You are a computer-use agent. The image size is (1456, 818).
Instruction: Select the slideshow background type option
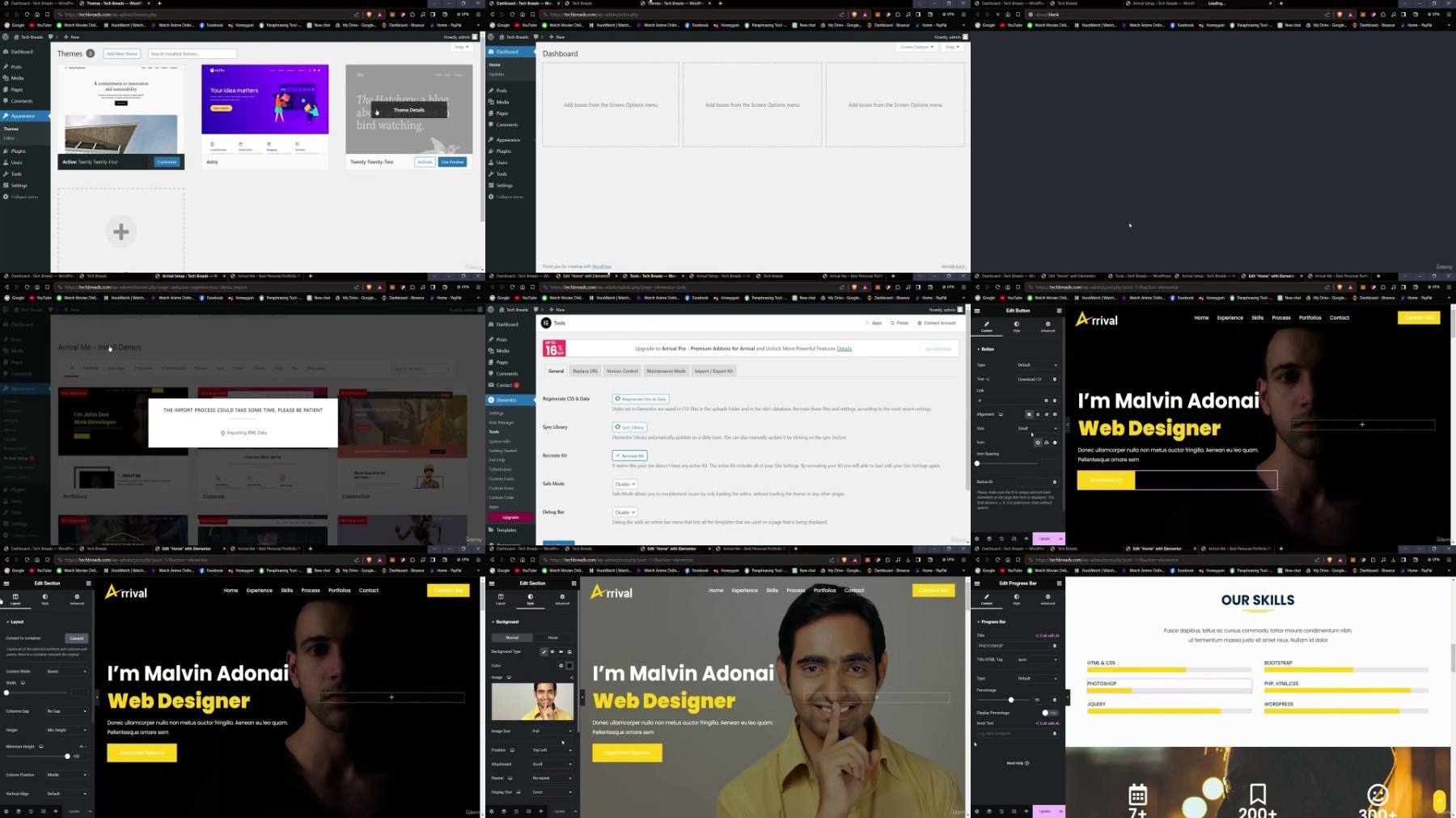569,651
